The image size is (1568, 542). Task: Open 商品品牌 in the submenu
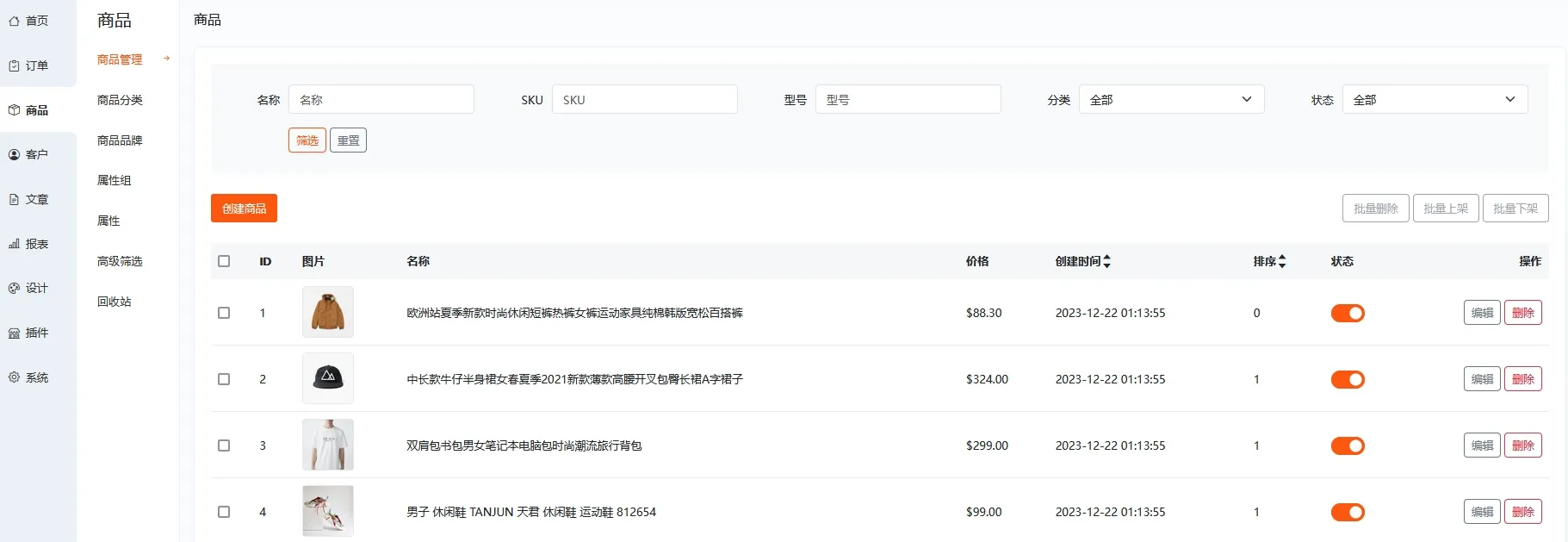tap(120, 140)
